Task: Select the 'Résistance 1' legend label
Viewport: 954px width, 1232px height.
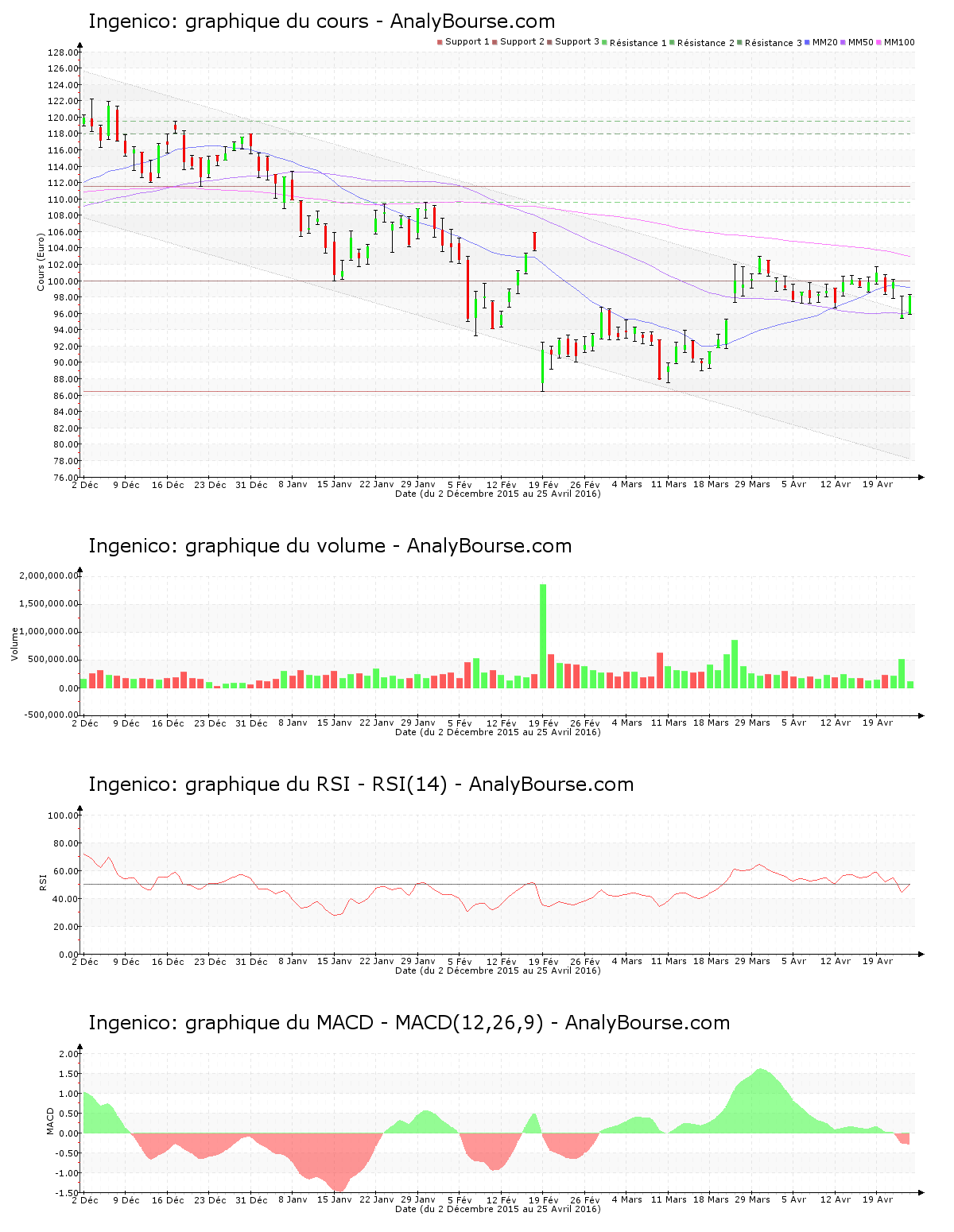Action: click(x=638, y=42)
